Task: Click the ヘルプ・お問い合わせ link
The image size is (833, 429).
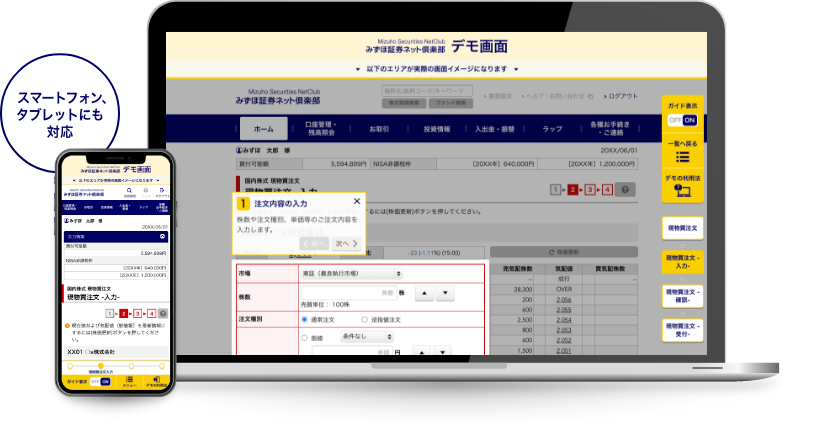Action: pos(556,96)
